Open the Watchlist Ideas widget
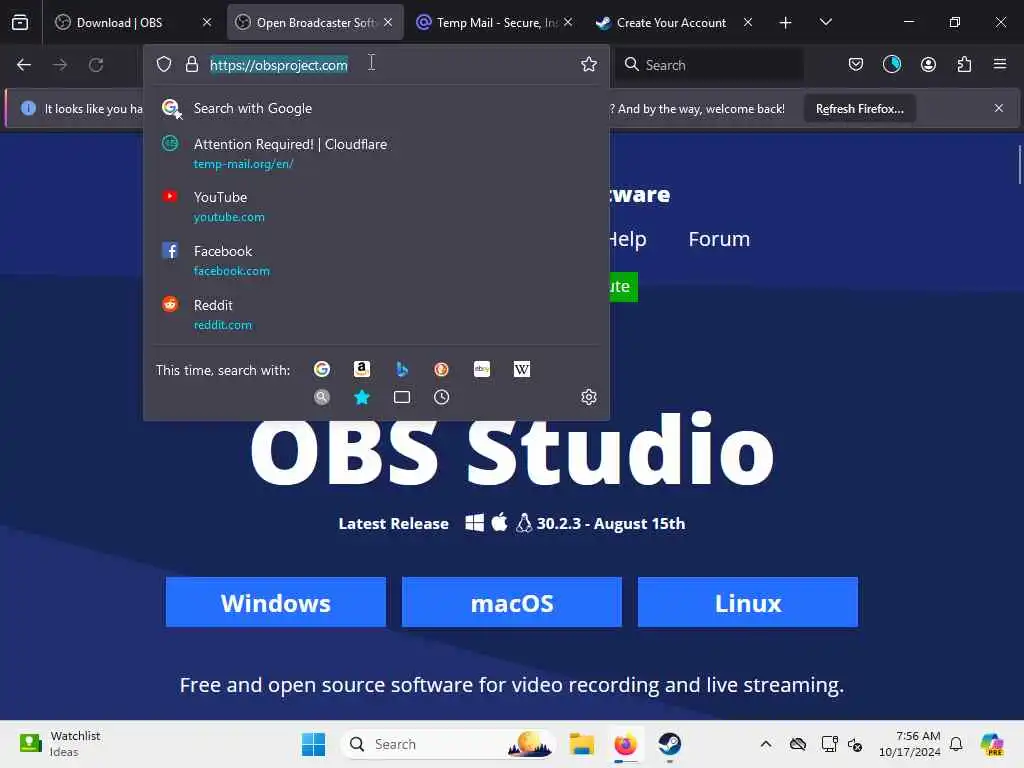The image size is (1024, 768). click(x=60, y=744)
